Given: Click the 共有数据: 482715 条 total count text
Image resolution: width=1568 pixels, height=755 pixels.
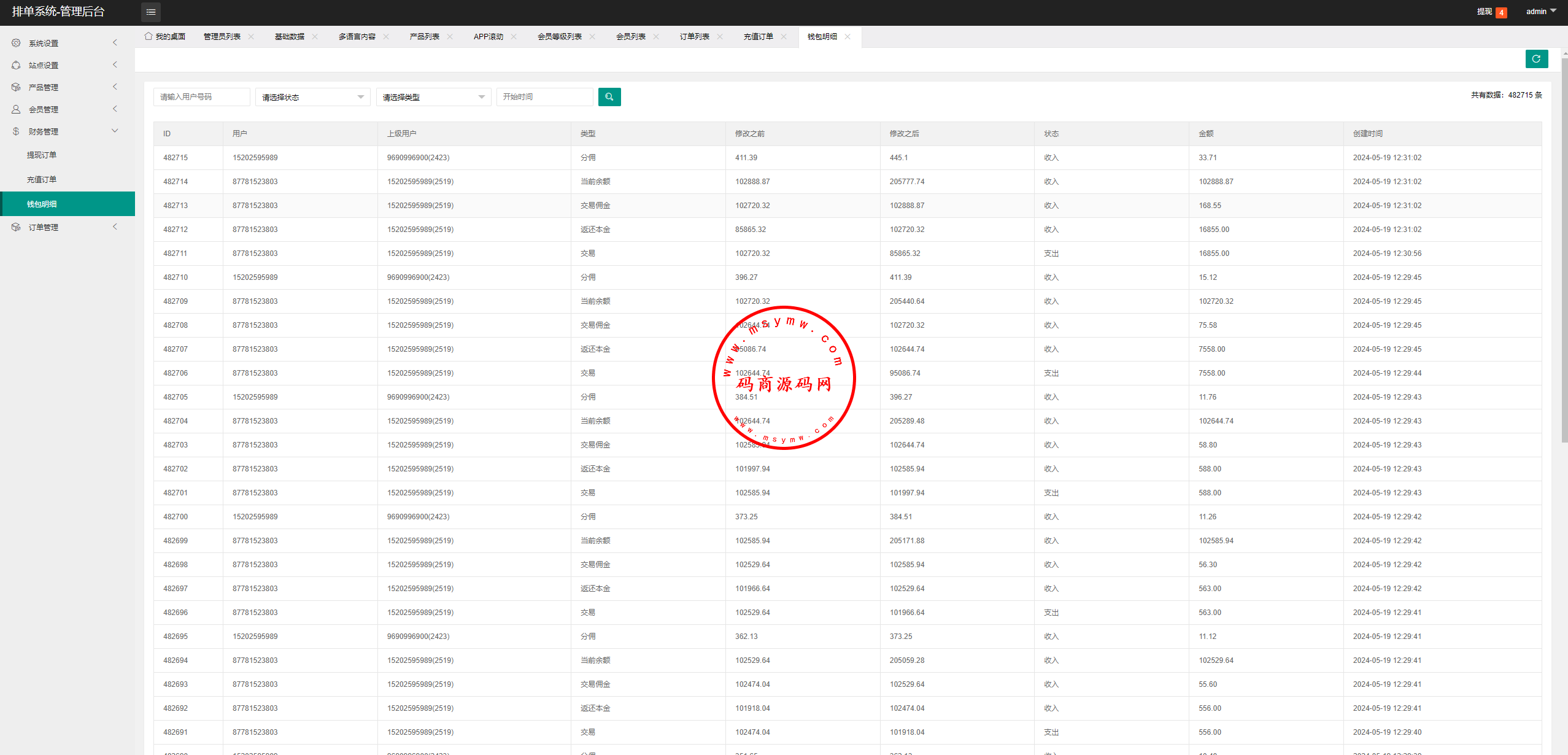Looking at the screenshot, I should 1506,95.
